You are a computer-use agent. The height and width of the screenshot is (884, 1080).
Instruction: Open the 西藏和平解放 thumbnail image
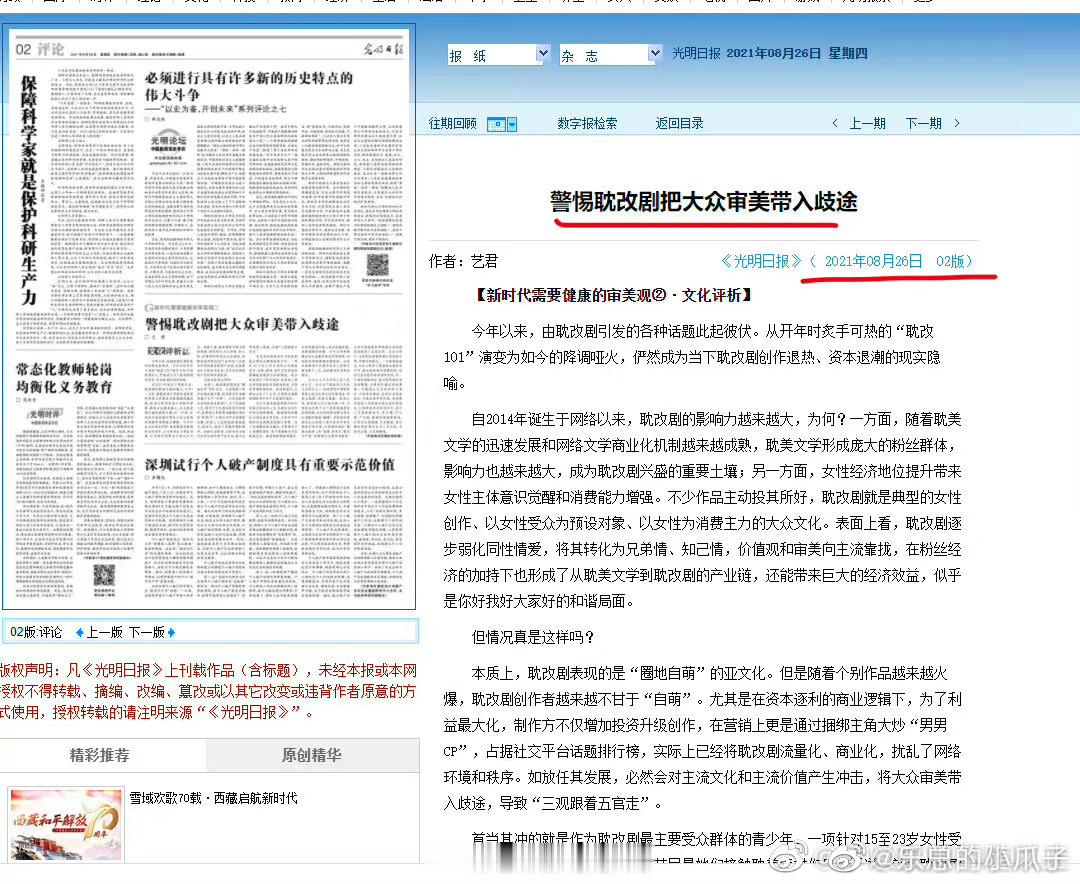tap(66, 825)
